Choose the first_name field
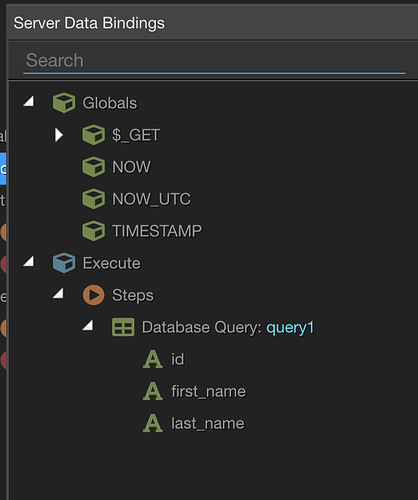The width and height of the screenshot is (418, 500). click(x=208, y=391)
